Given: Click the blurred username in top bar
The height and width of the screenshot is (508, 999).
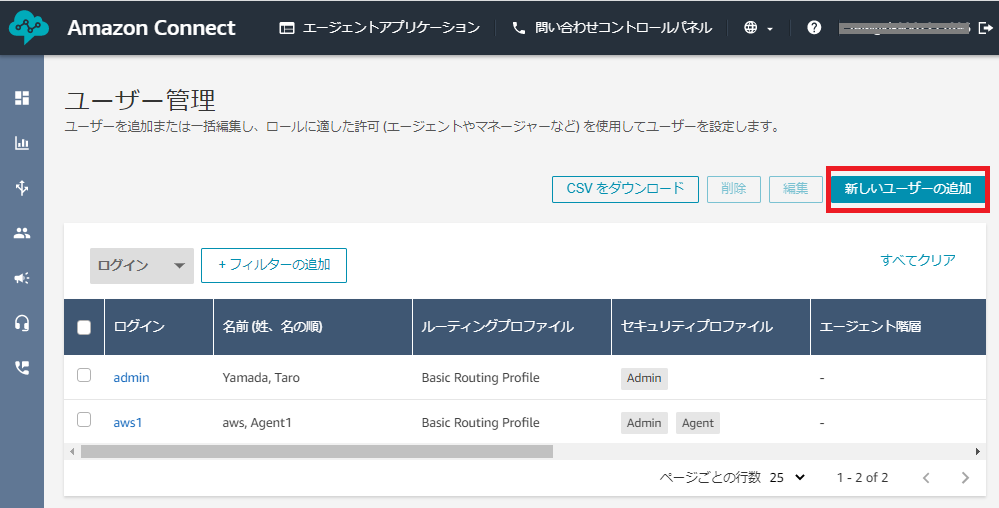Looking at the screenshot, I should [905, 27].
